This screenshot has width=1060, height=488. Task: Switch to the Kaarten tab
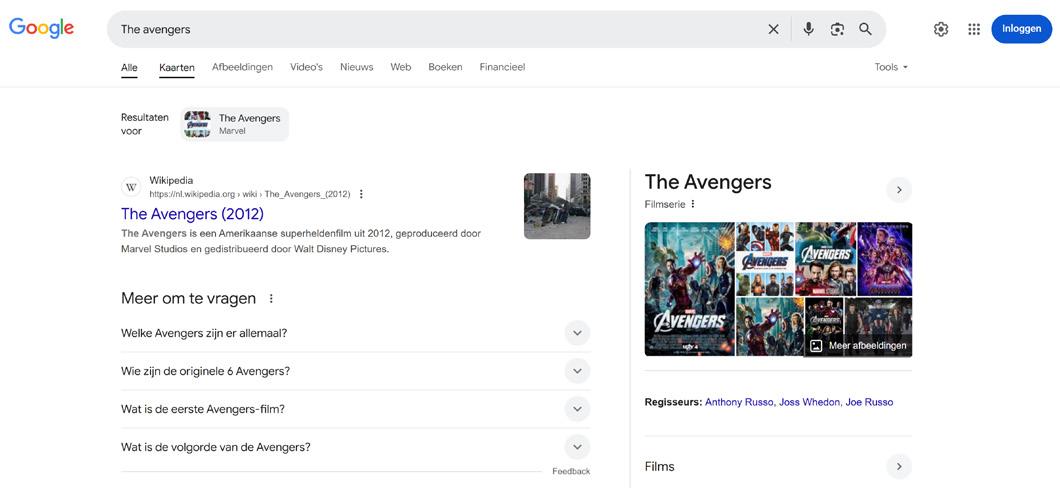click(x=176, y=67)
